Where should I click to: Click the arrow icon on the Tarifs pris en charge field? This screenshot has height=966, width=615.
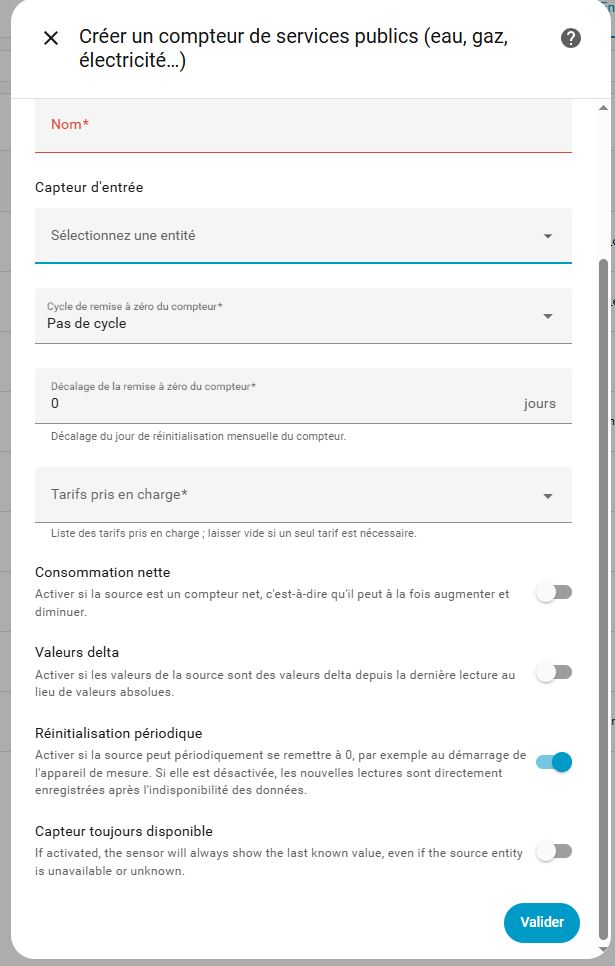(548, 496)
